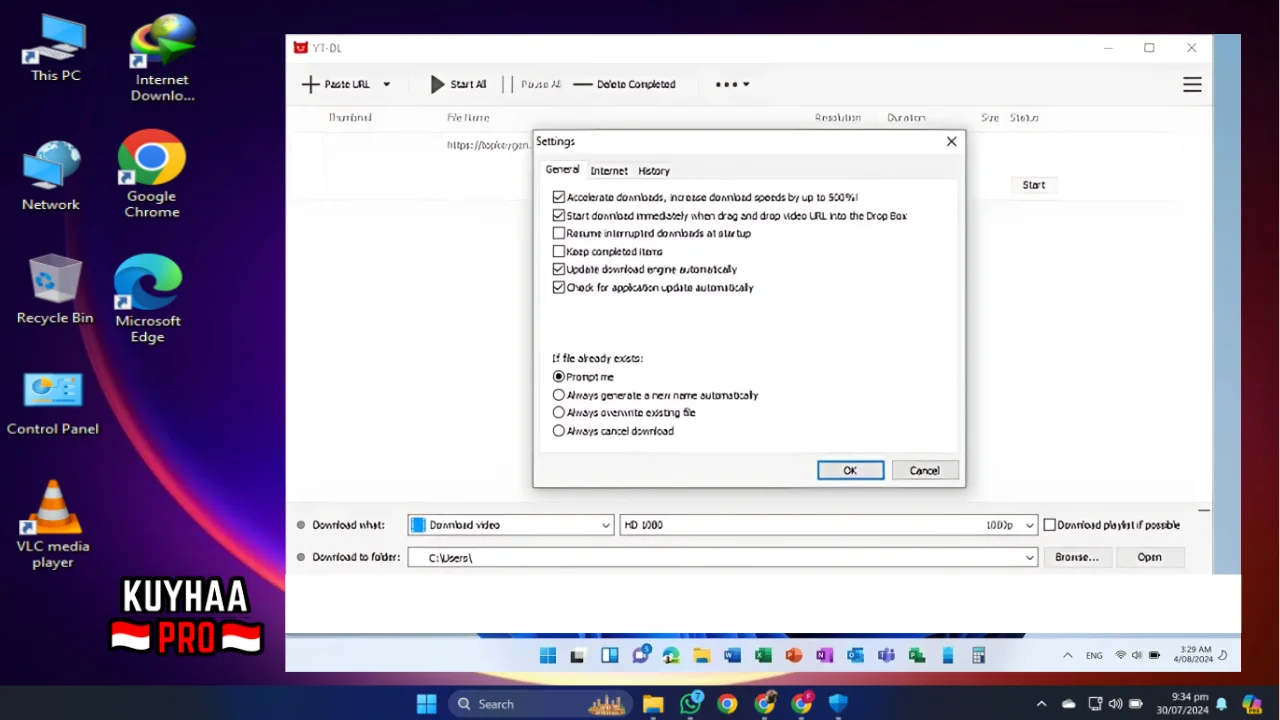This screenshot has height=720, width=1280.
Task: Click the Duration column header
Action: tap(906, 118)
